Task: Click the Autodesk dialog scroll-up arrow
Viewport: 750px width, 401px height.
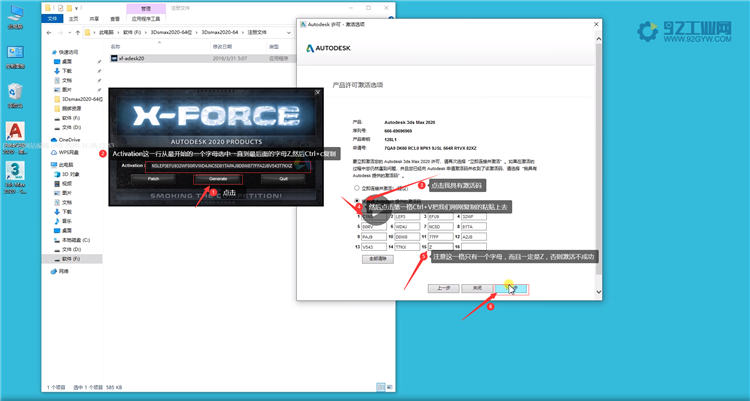Action: (598, 39)
